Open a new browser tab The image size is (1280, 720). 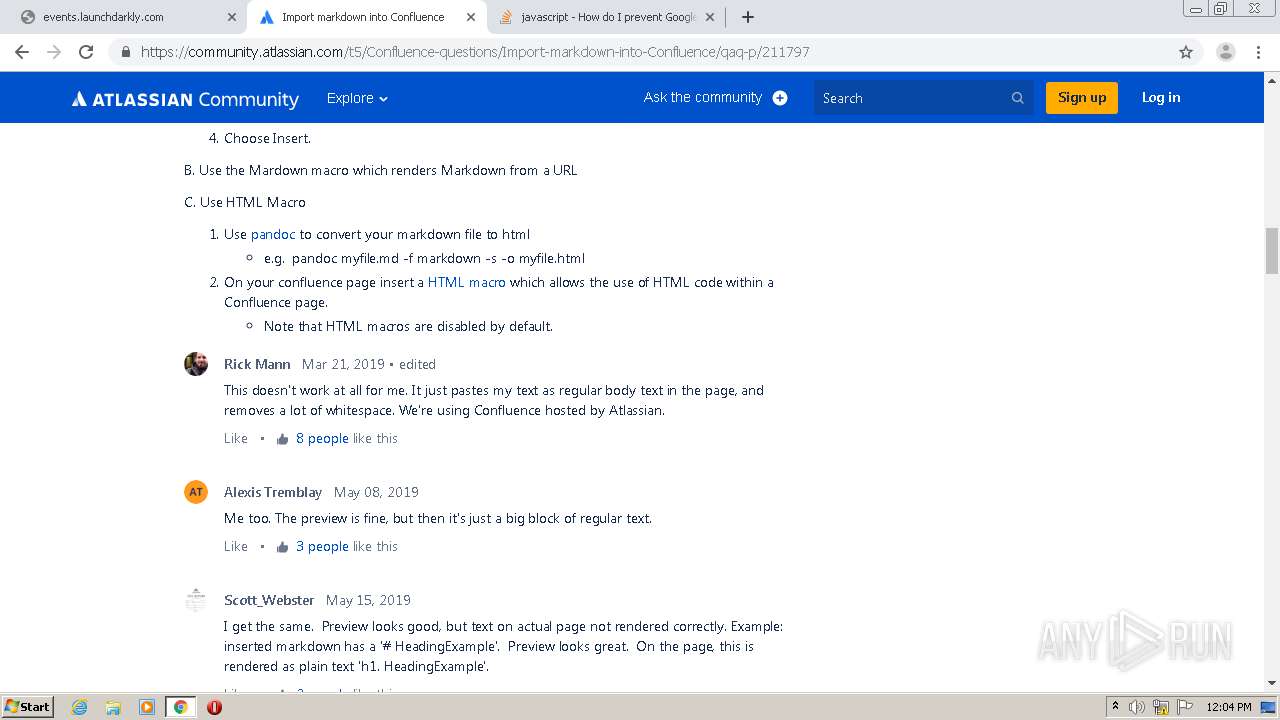pyautogui.click(x=747, y=17)
